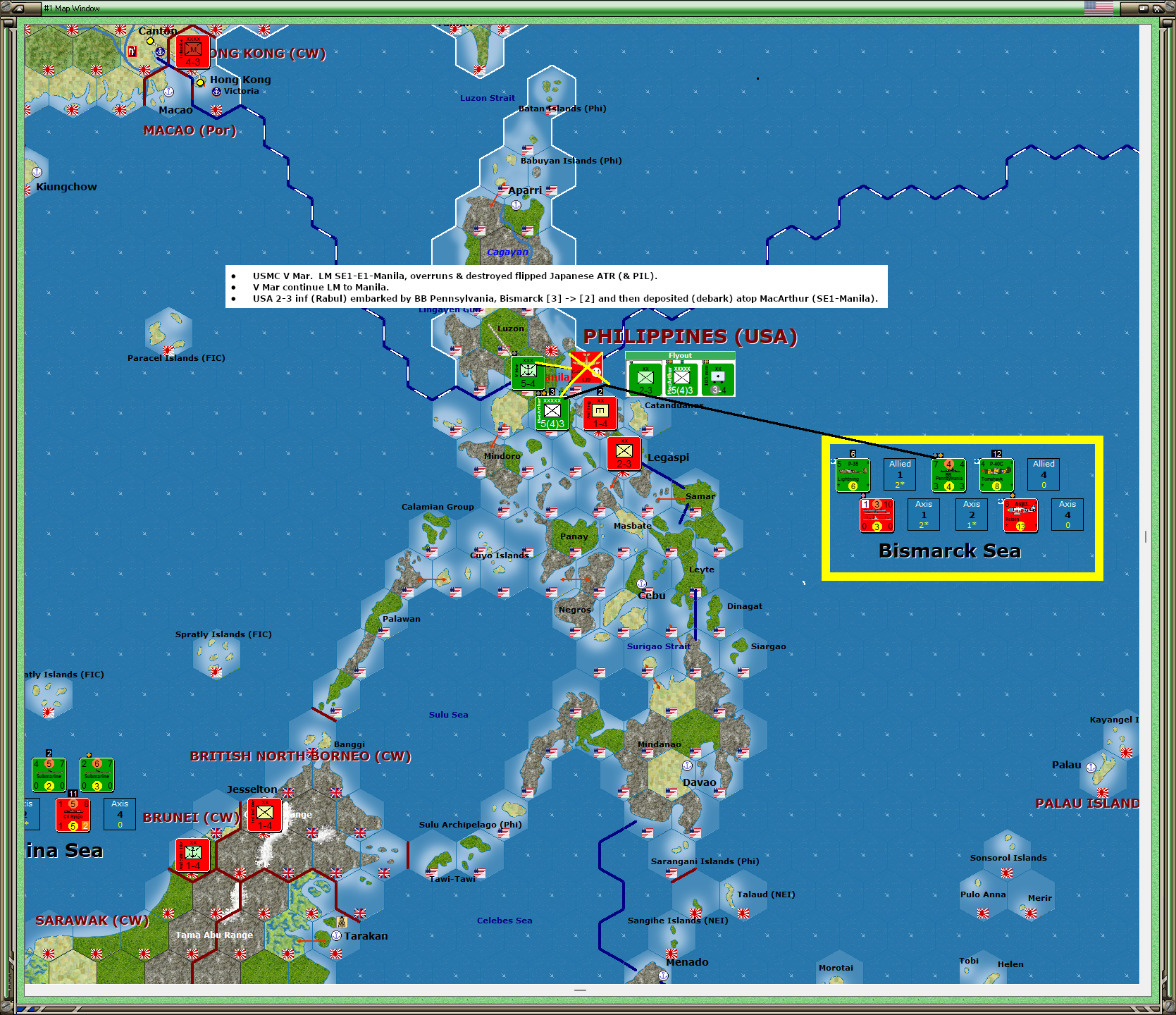Click the Palawan island label
Image resolution: width=1176 pixels, height=1015 pixels.
(x=402, y=619)
